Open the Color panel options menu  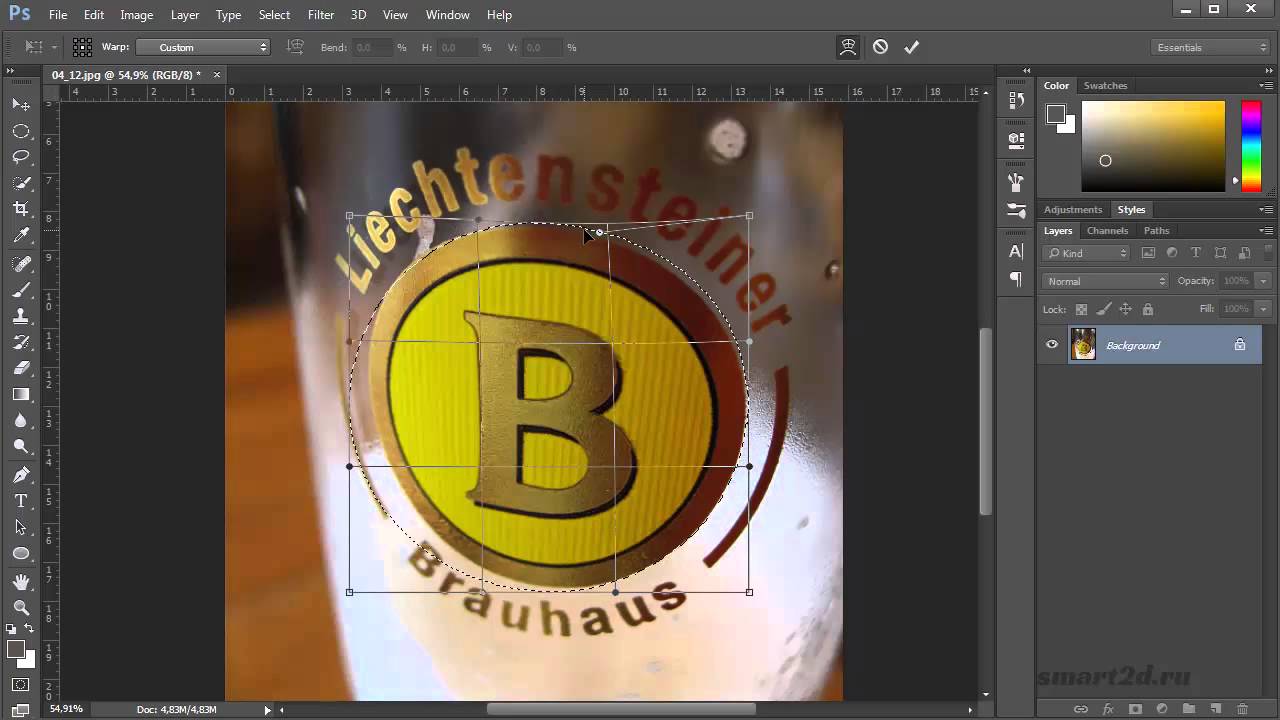click(x=1265, y=86)
